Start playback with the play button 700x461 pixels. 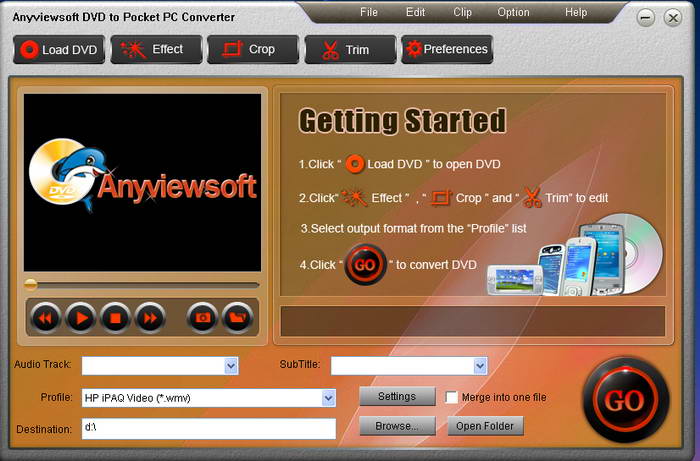coord(80,318)
